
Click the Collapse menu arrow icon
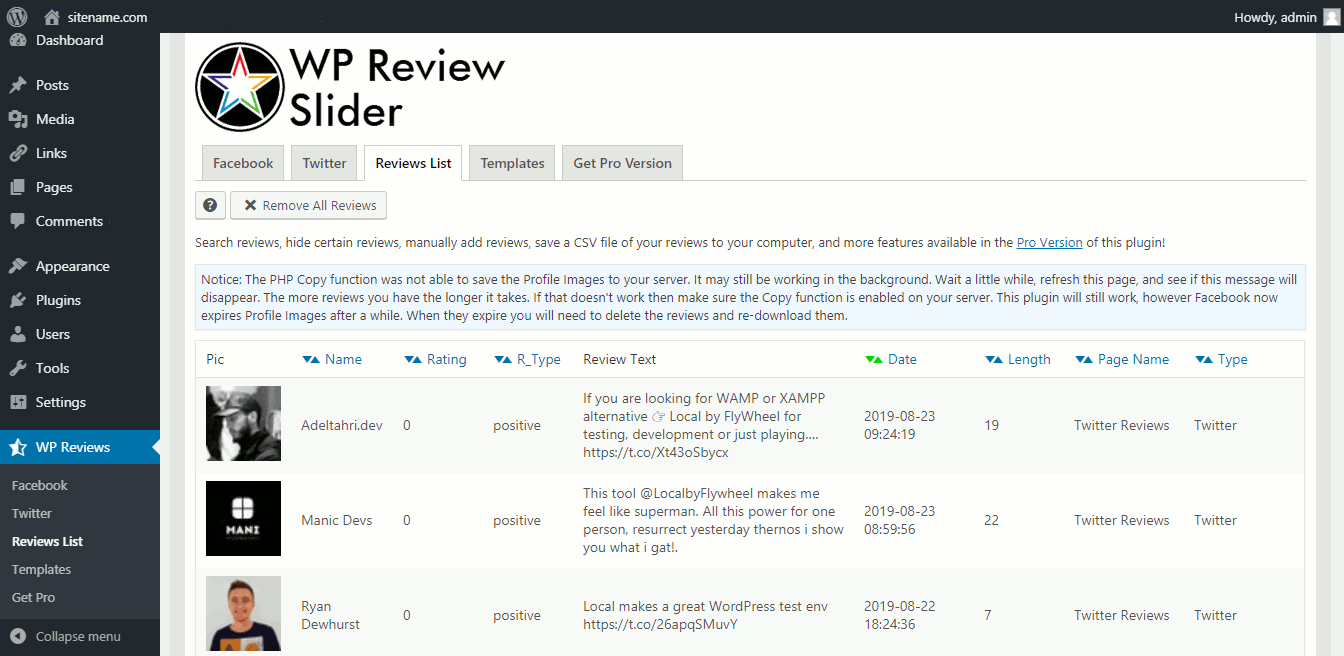point(18,636)
